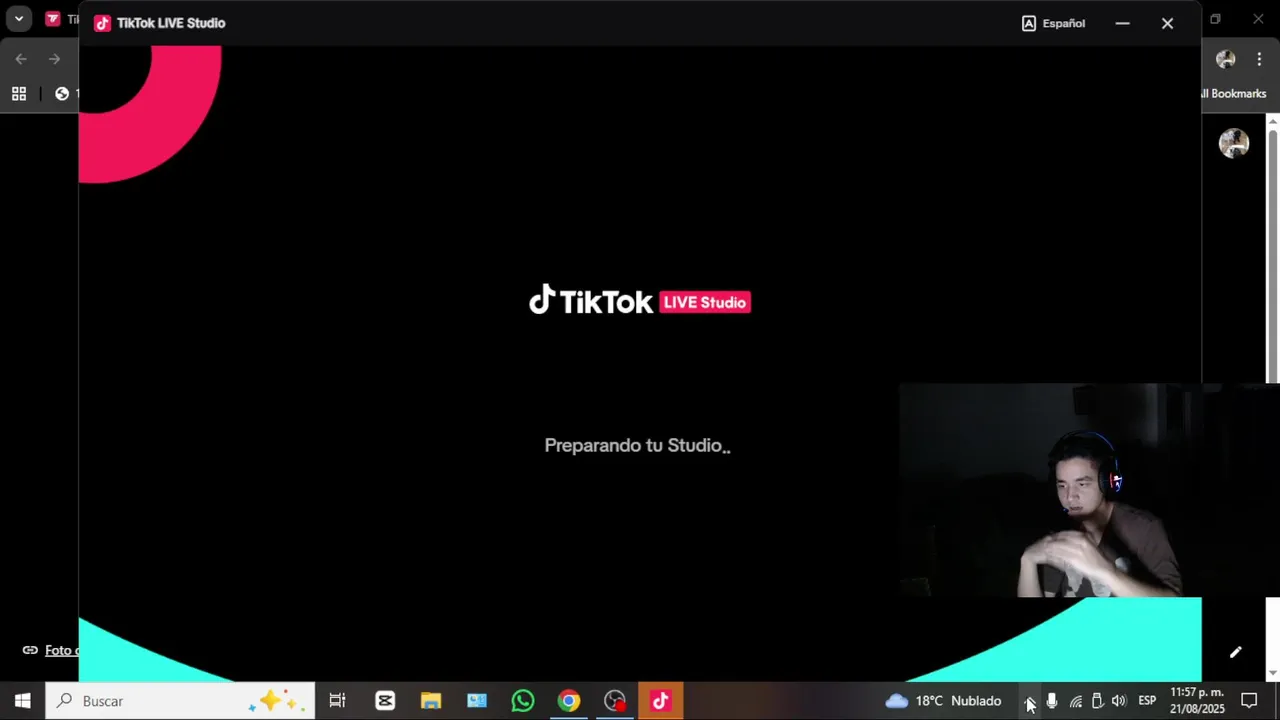Go forward in the Chrome browser
This screenshot has height=720, width=1280.
(54, 59)
